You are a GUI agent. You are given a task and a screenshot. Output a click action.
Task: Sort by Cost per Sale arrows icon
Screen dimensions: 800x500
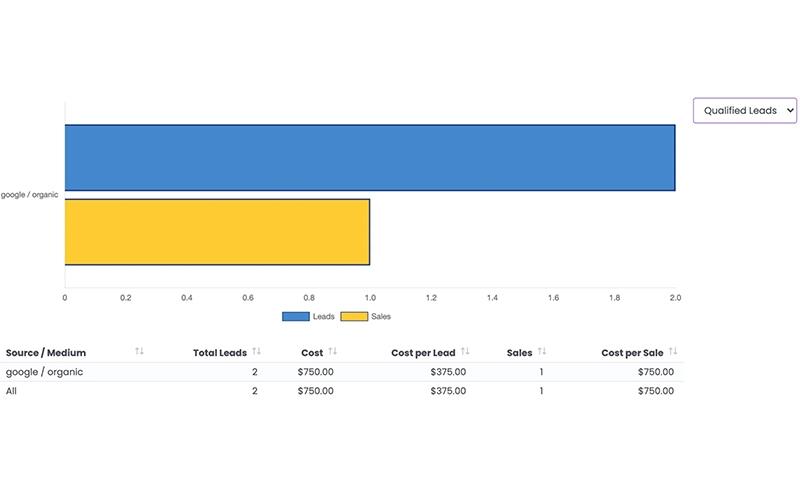[673, 351]
